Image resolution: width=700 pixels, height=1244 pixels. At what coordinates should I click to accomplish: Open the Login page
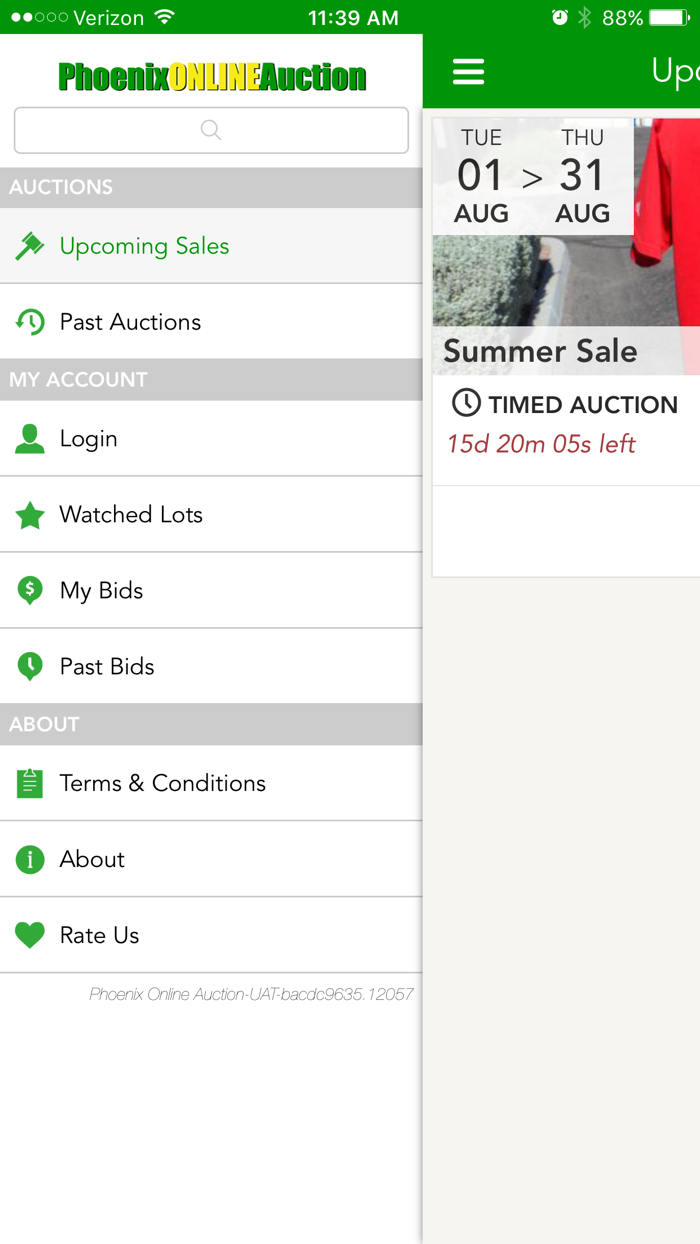point(89,438)
